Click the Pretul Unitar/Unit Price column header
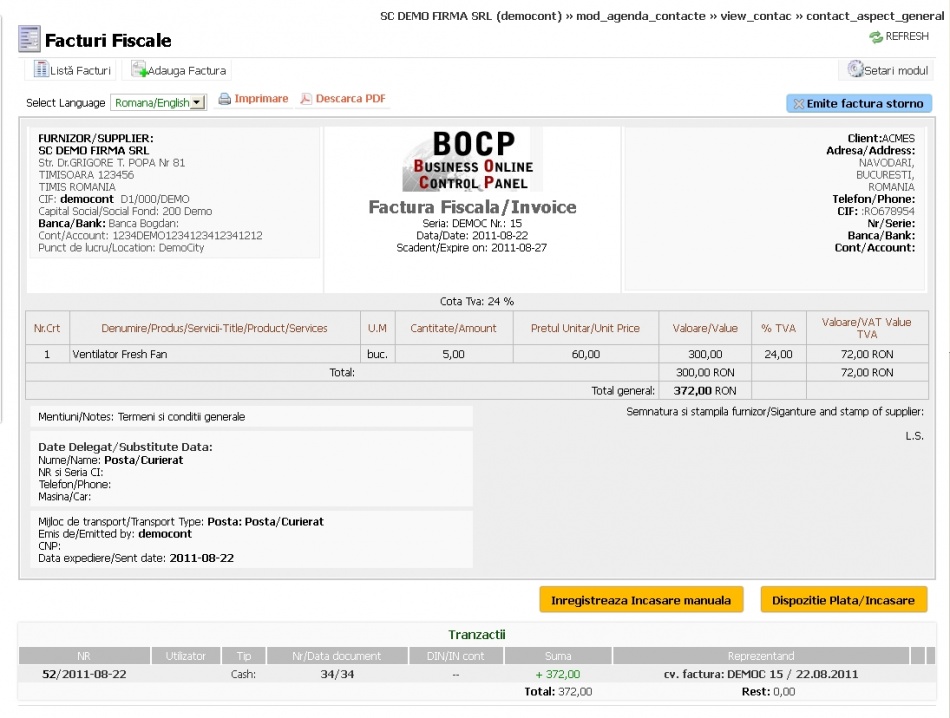Image resolution: width=950 pixels, height=718 pixels. coord(585,328)
